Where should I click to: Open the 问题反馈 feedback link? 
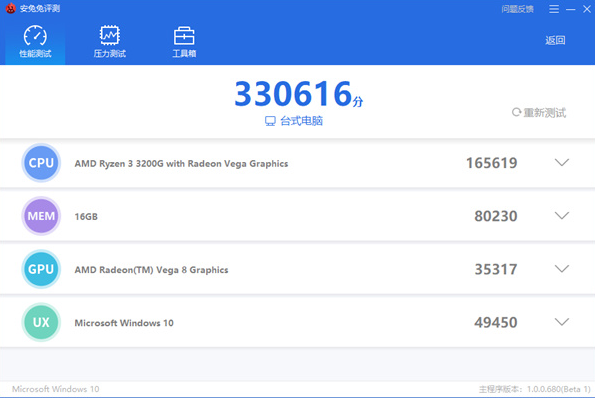pyautogui.click(x=518, y=9)
